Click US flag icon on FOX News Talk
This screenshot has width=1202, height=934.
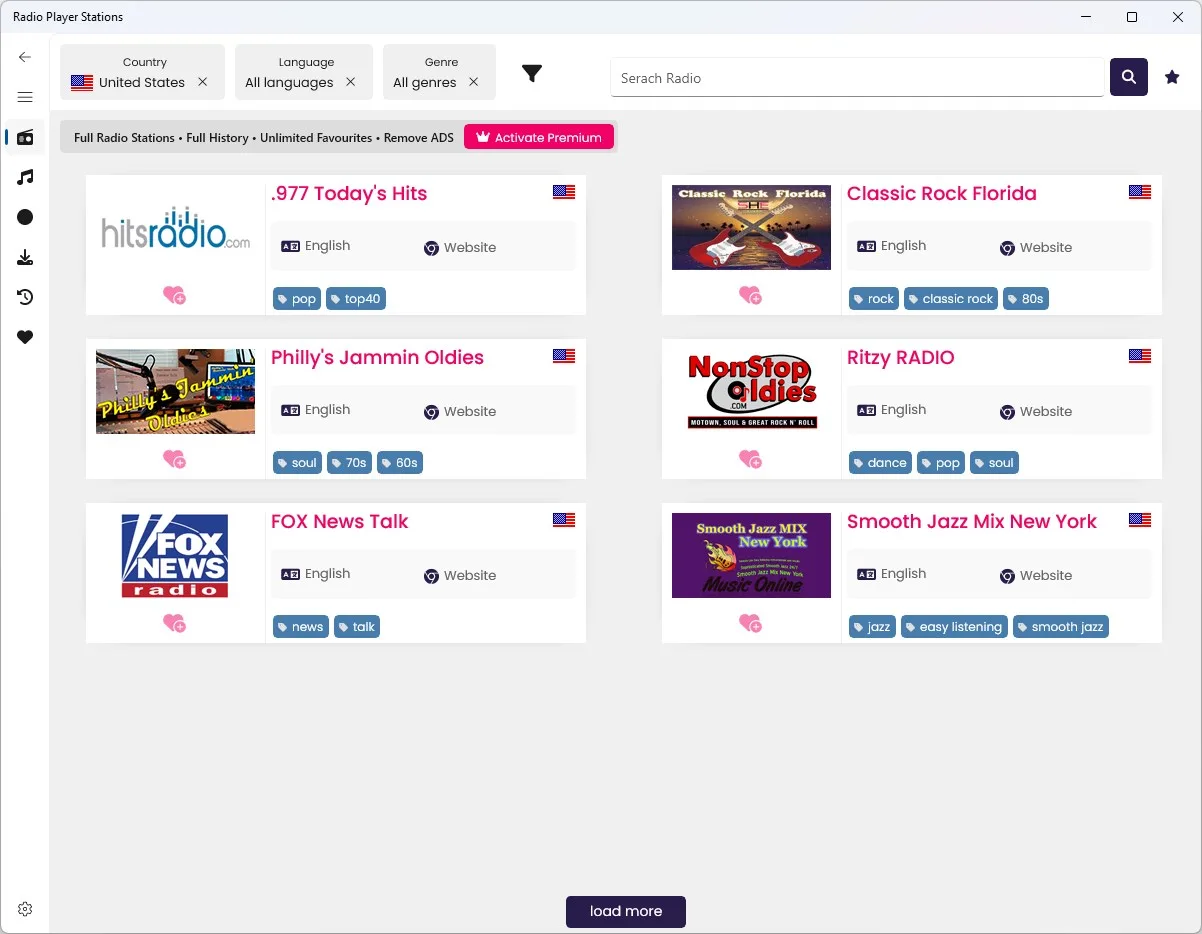(x=564, y=520)
